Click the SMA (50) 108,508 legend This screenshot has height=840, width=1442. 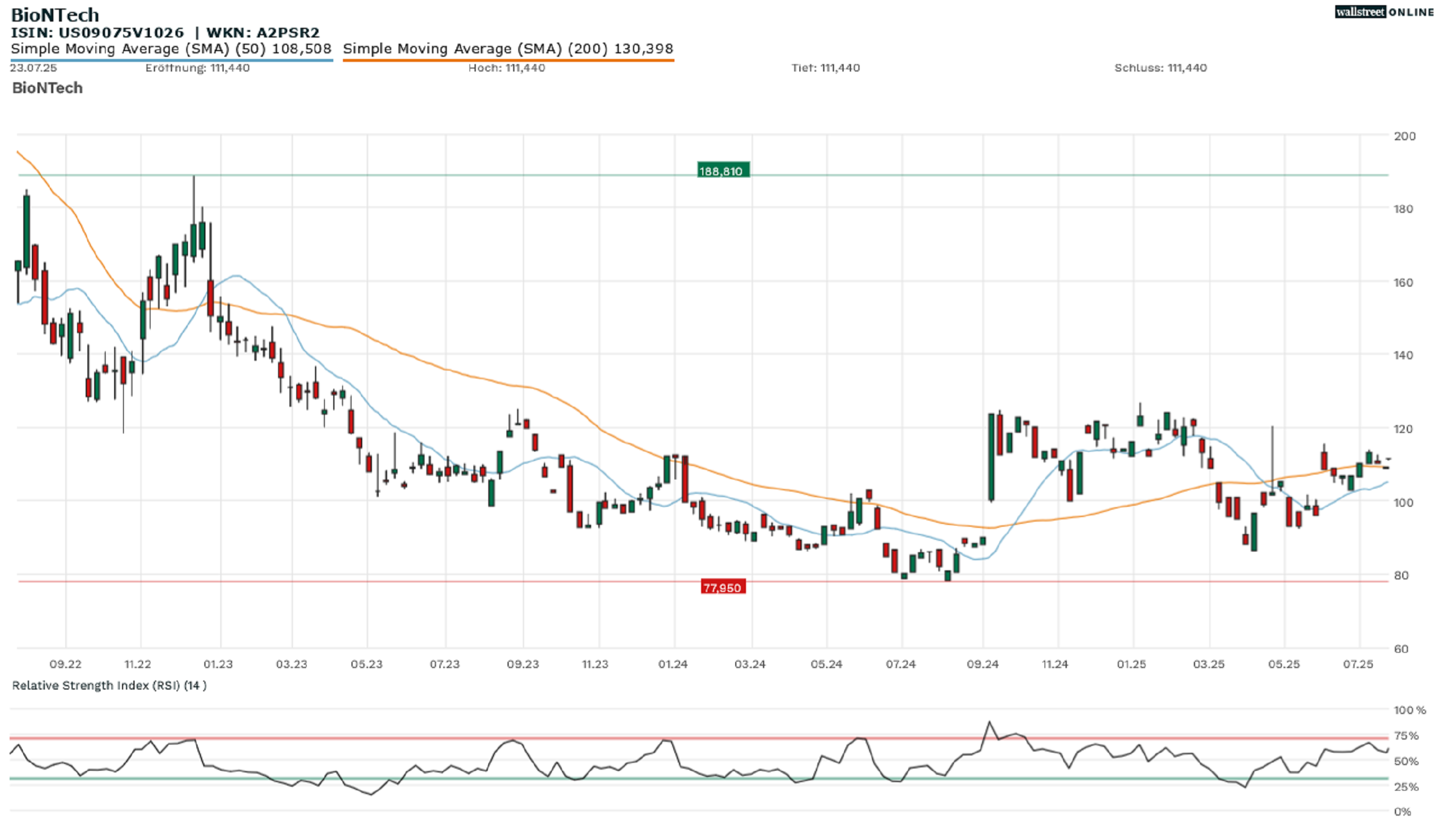[x=171, y=49]
